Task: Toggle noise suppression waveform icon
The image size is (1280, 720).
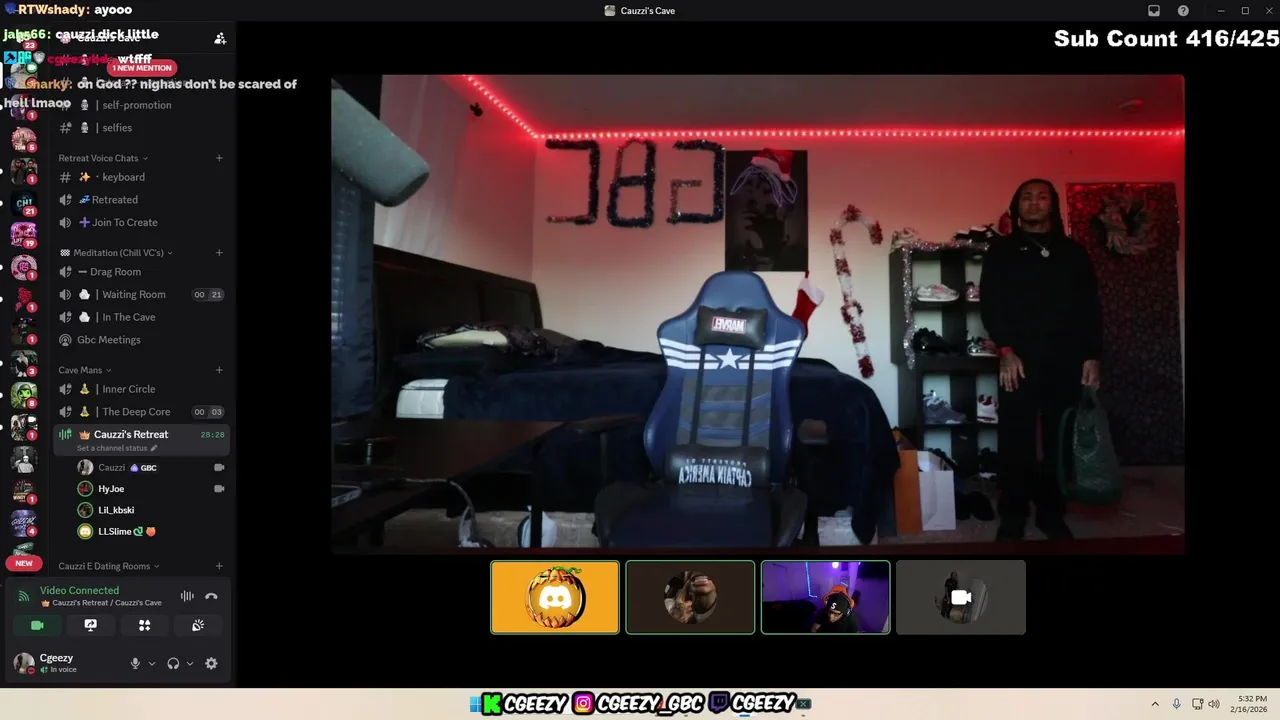Action: (187, 596)
